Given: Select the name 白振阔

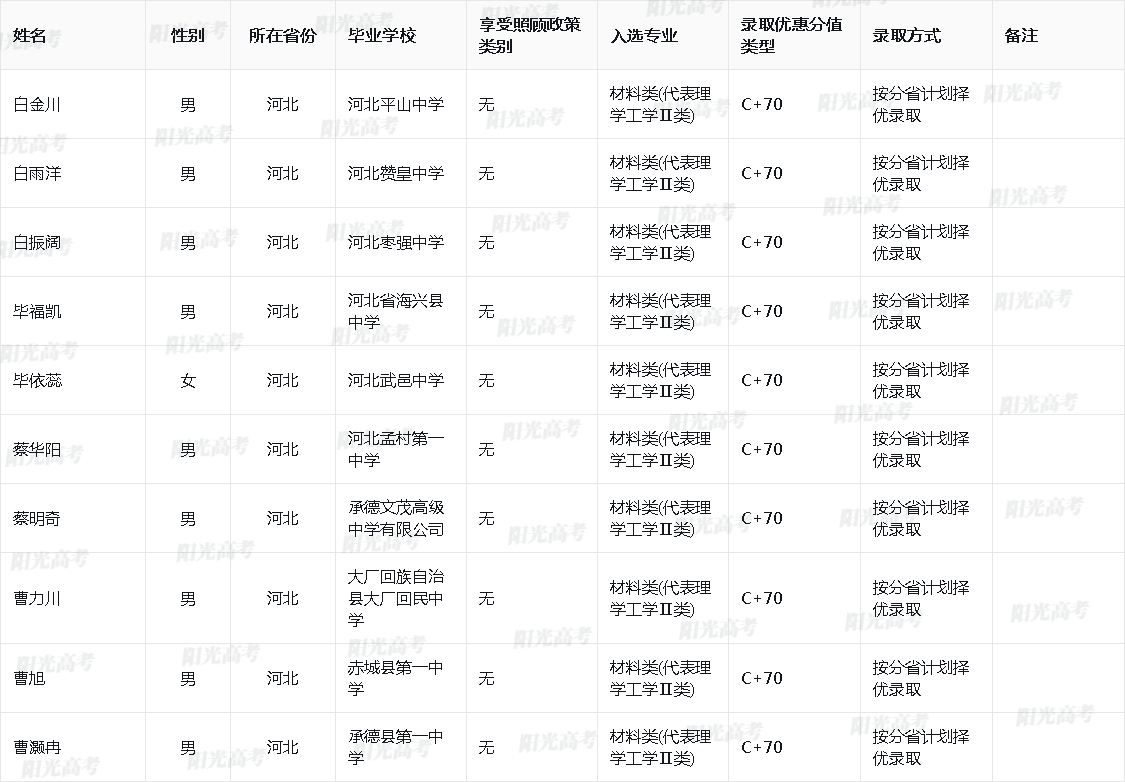Looking at the screenshot, I should click(x=37, y=242).
